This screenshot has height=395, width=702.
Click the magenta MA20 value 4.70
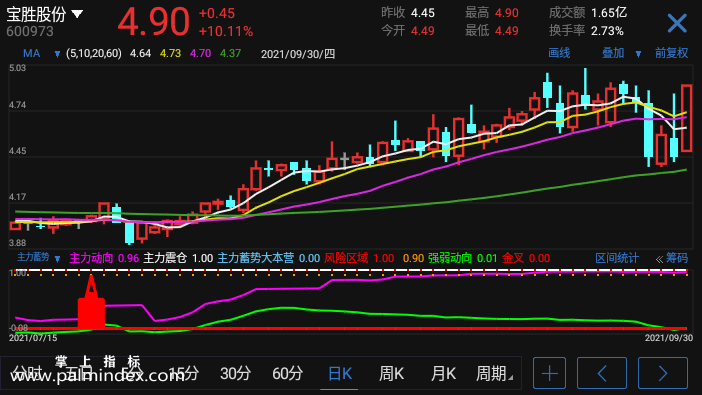[x=200, y=54]
